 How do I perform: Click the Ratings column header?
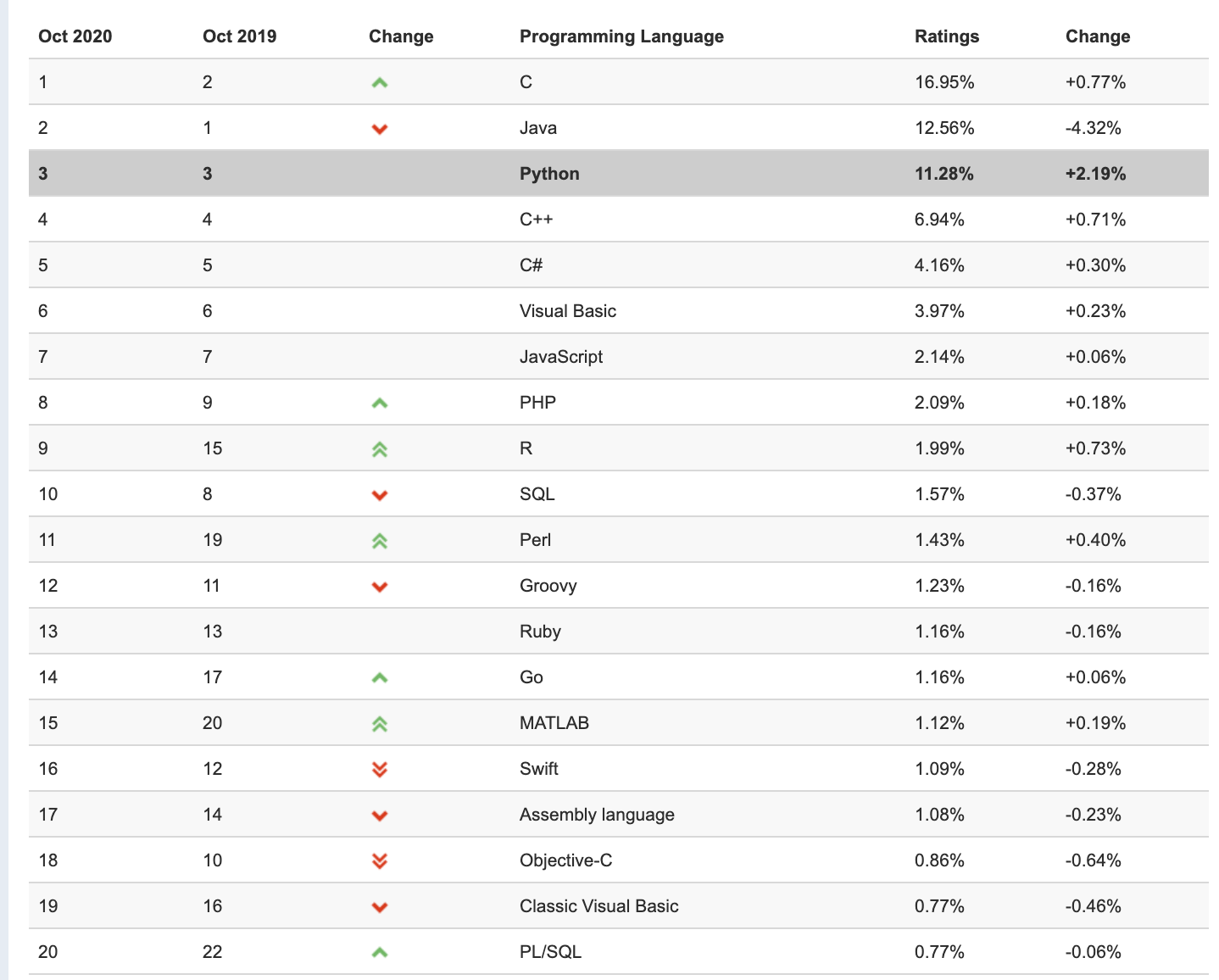[x=947, y=36]
